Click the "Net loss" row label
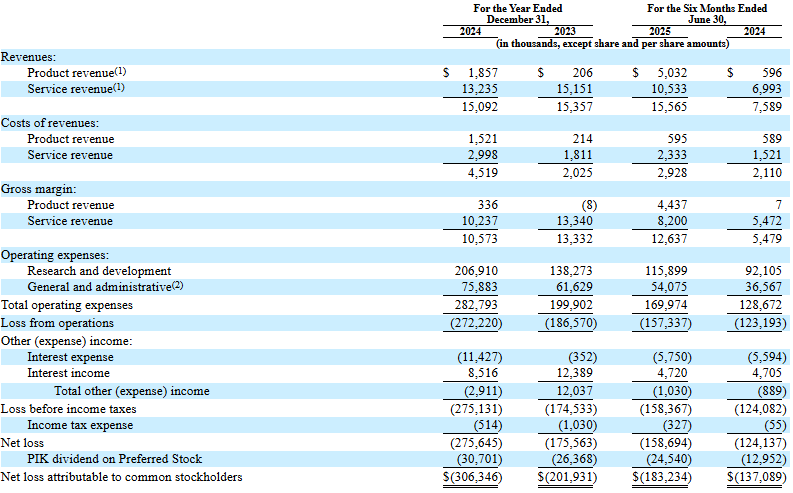Screen dimensions: 793x493 point(22,443)
